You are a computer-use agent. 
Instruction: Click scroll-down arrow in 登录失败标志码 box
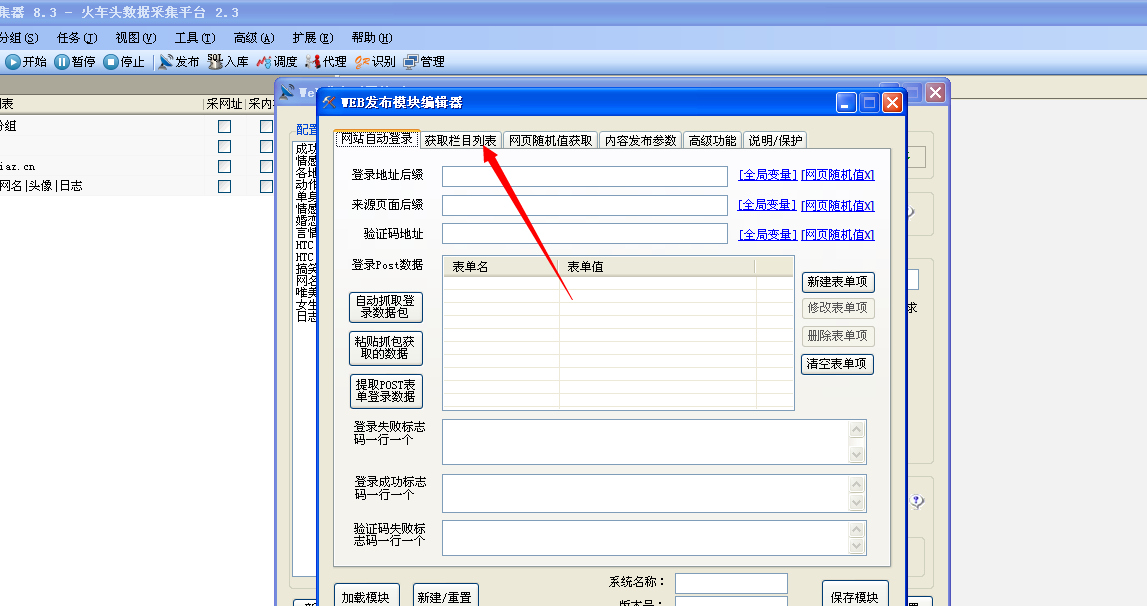[x=856, y=455]
